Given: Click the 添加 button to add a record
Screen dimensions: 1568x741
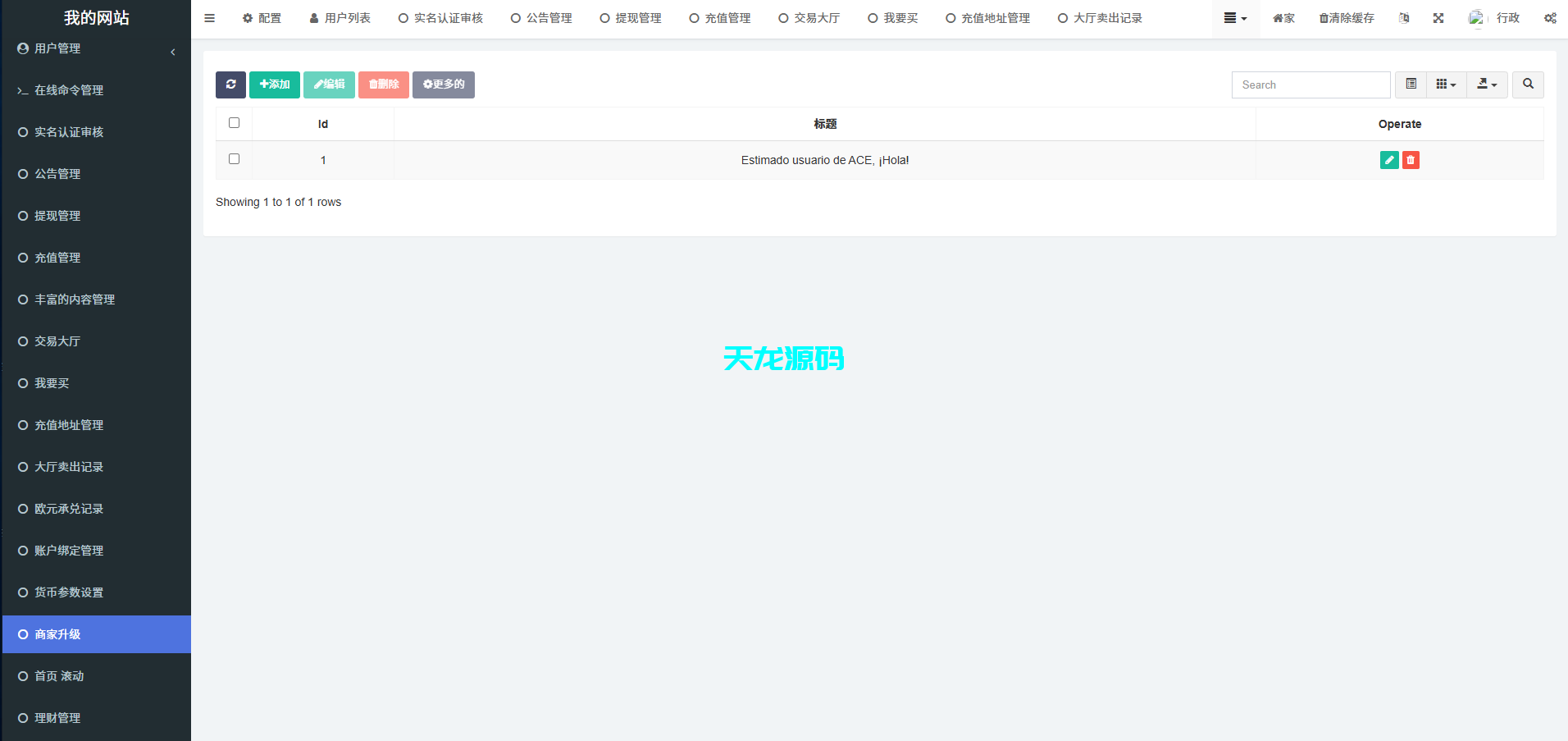Looking at the screenshot, I should [x=274, y=85].
